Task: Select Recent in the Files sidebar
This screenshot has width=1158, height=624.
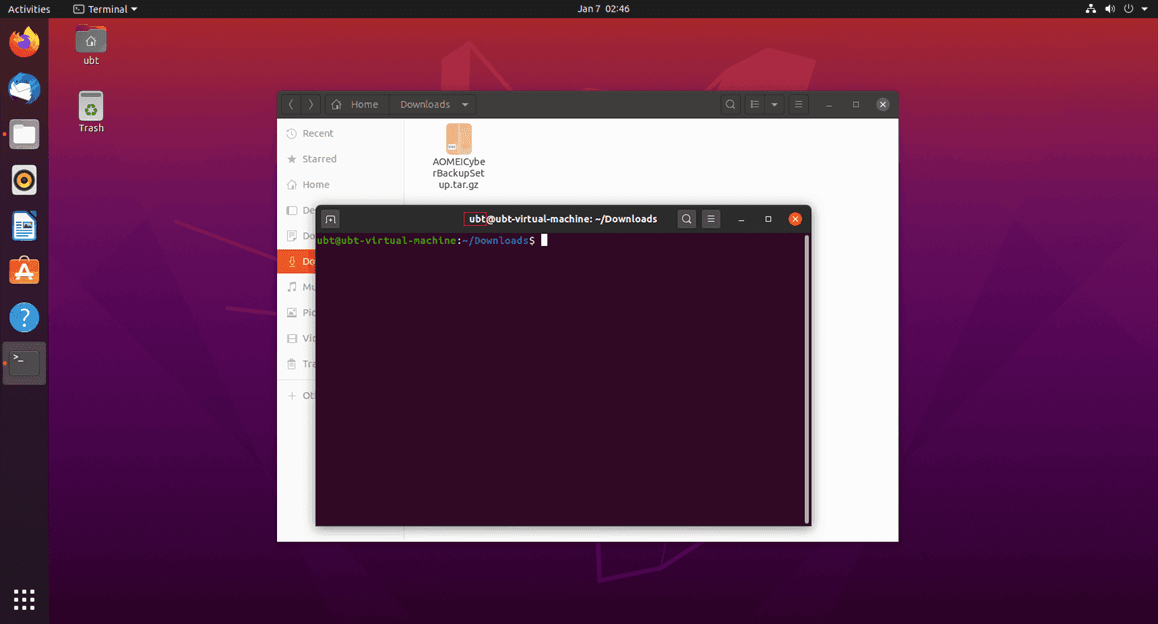Action: point(317,133)
